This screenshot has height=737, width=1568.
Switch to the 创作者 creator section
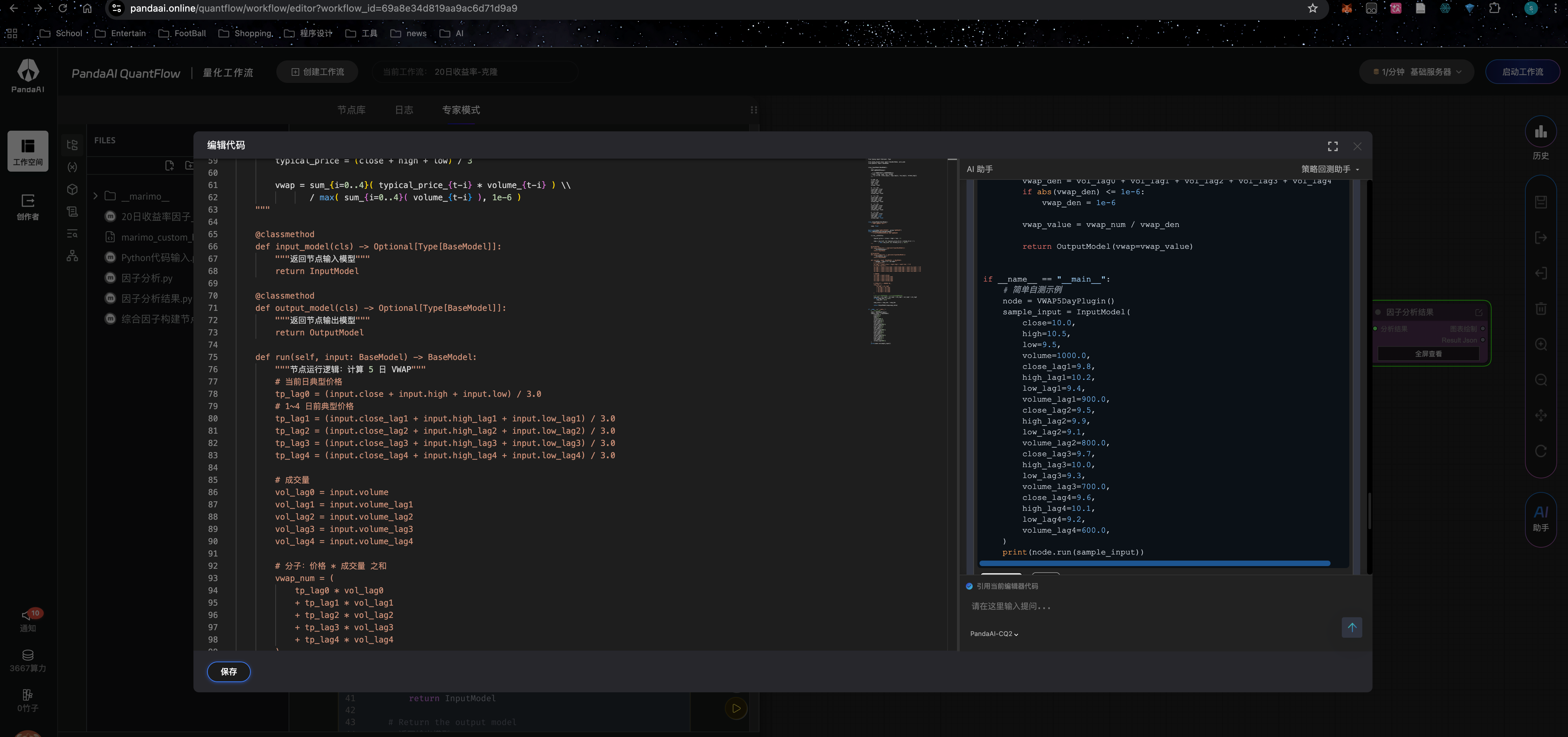28,207
